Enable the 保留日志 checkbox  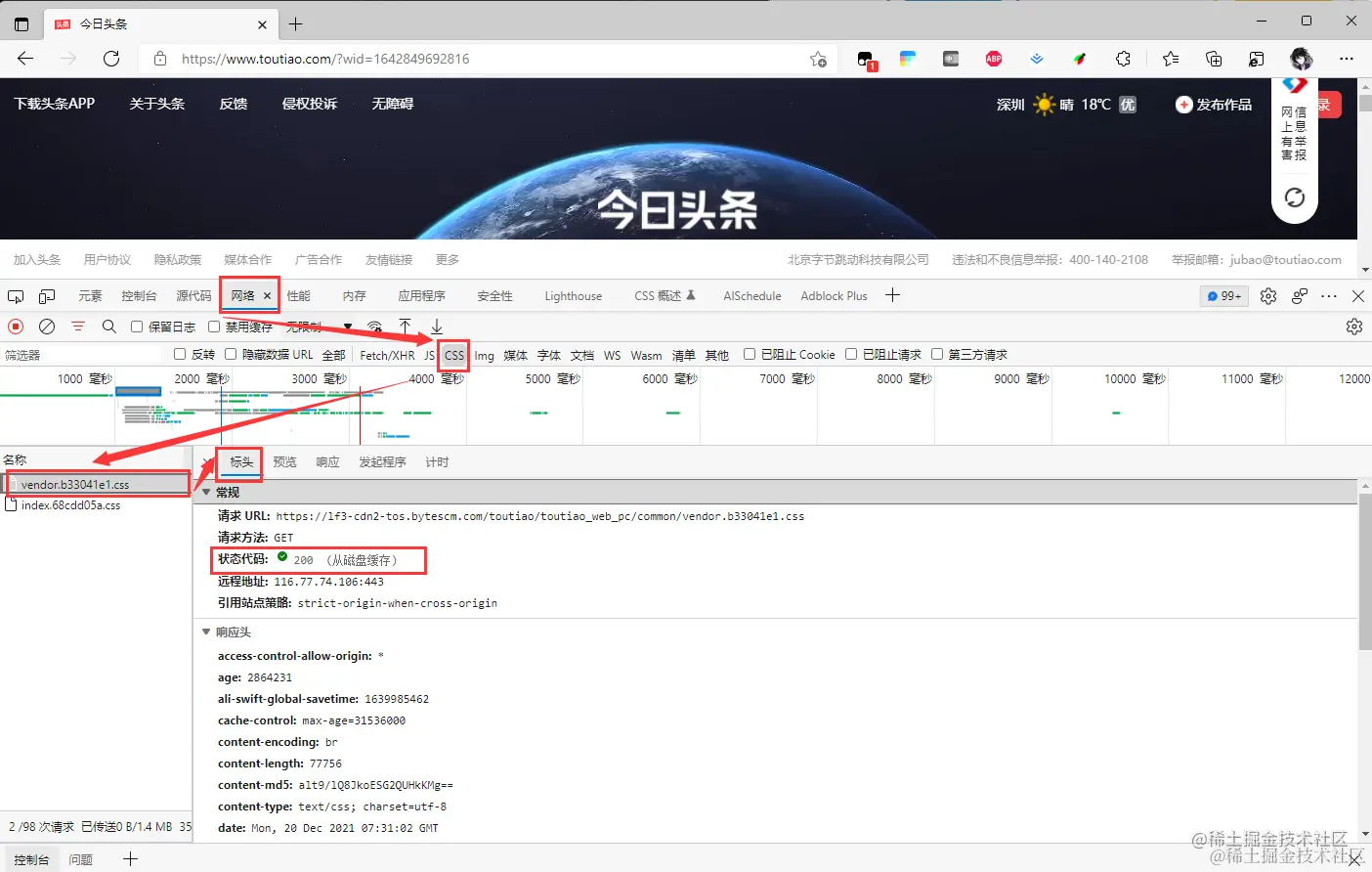pos(137,327)
